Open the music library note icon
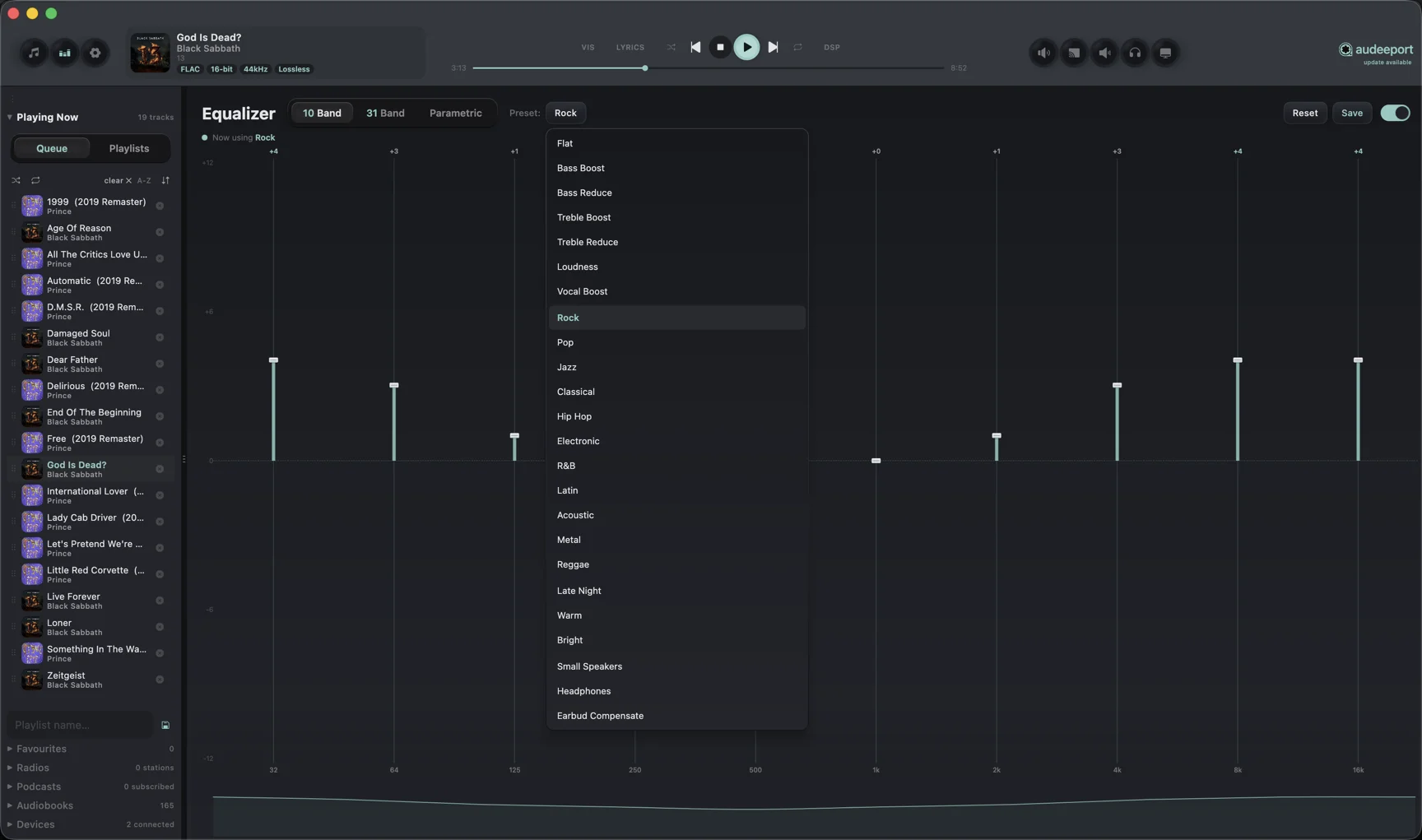Screen dimensions: 1422x840 coord(34,53)
